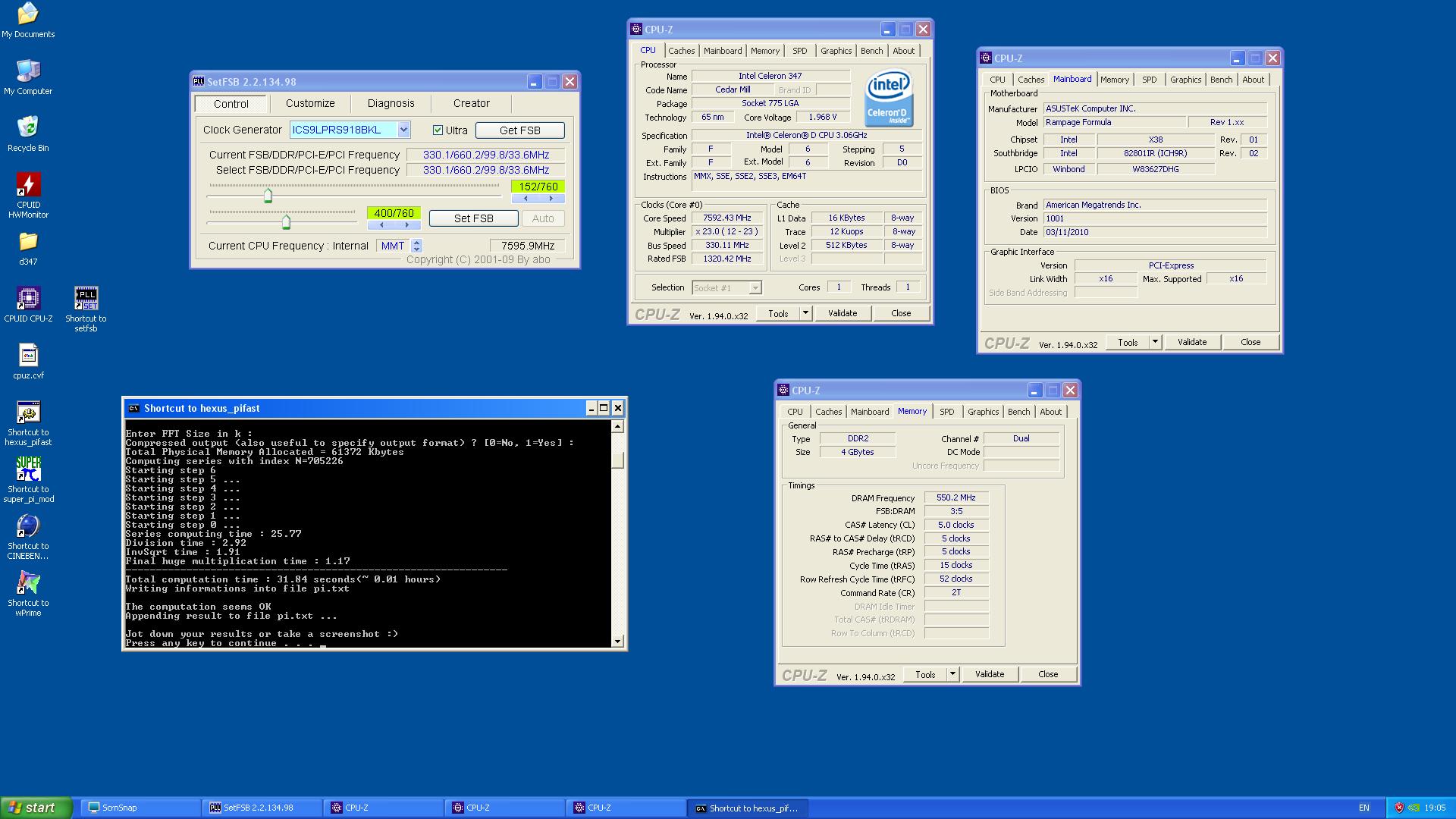
Task: Click the 19:05 system clock
Action: click(1434, 808)
